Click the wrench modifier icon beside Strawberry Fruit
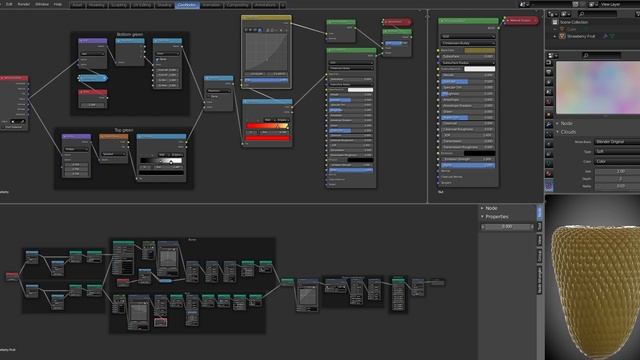The height and width of the screenshot is (360, 640). 605,36
